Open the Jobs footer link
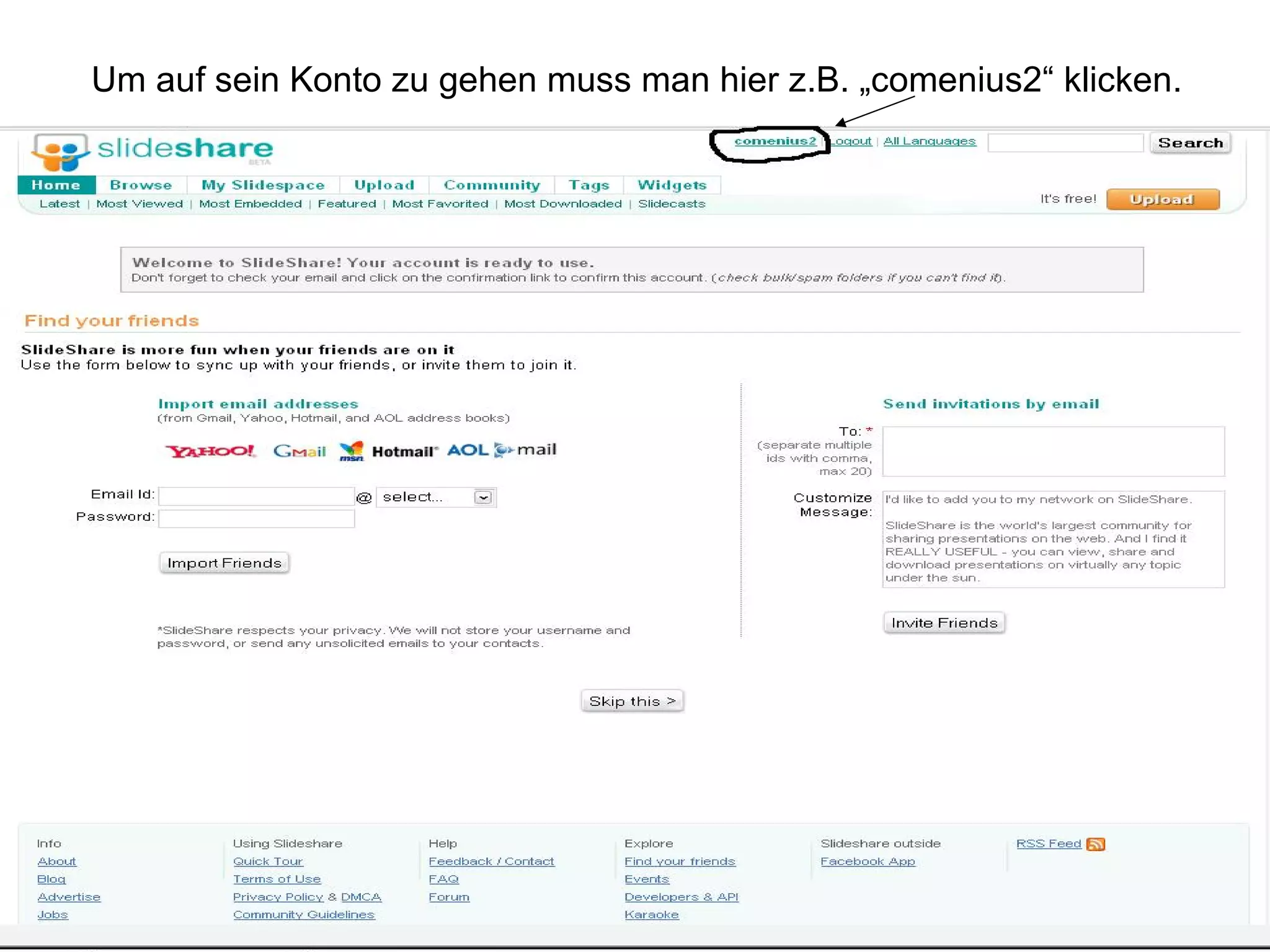Viewport: 1270px width, 952px height. (53, 915)
